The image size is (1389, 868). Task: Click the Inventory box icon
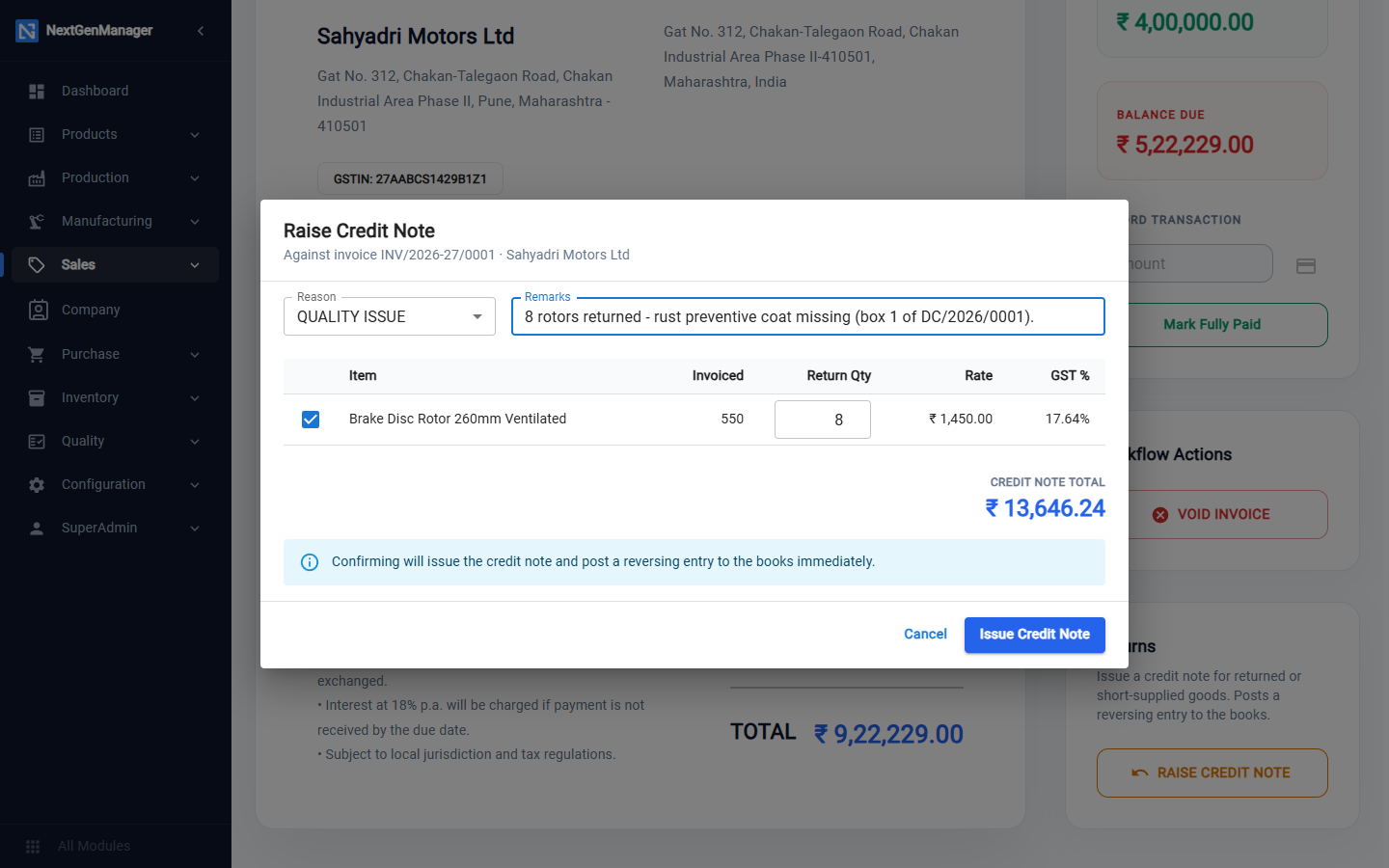pyautogui.click(x=37, y=397)
